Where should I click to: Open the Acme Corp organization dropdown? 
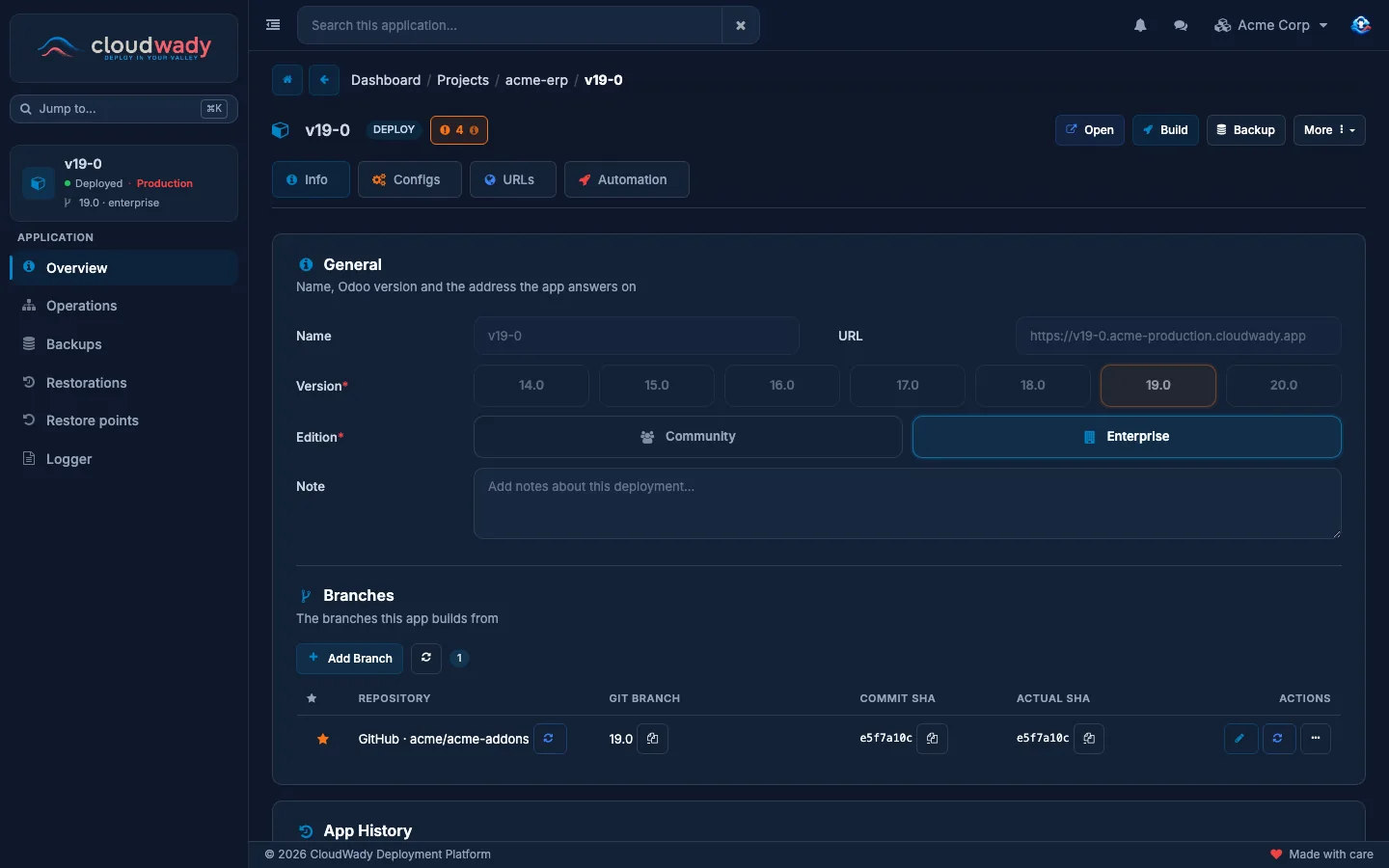(x=1271, y=25)
